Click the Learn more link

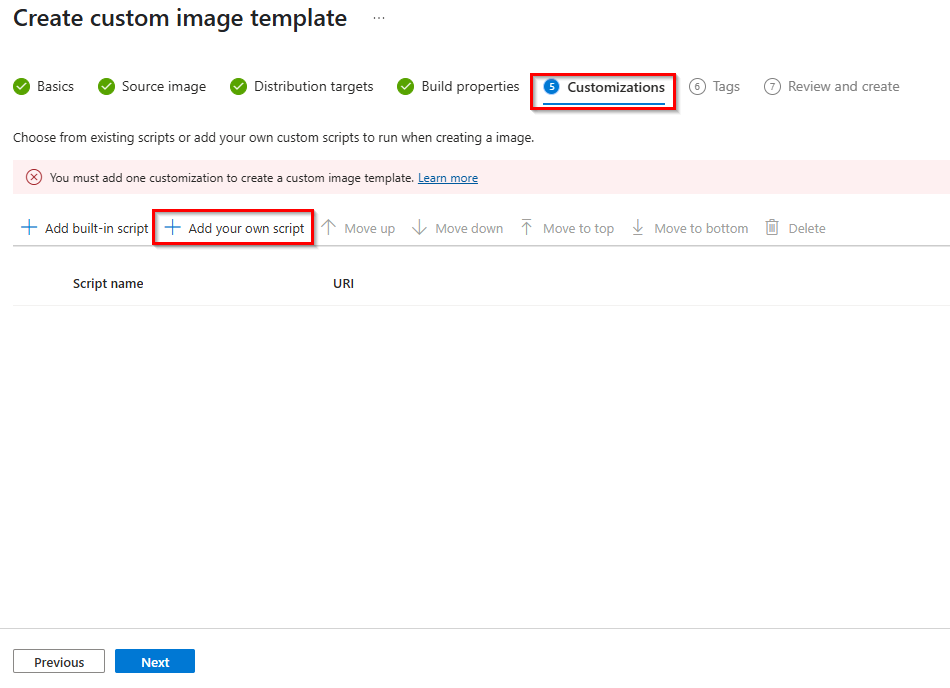click(x=447, y=177)
